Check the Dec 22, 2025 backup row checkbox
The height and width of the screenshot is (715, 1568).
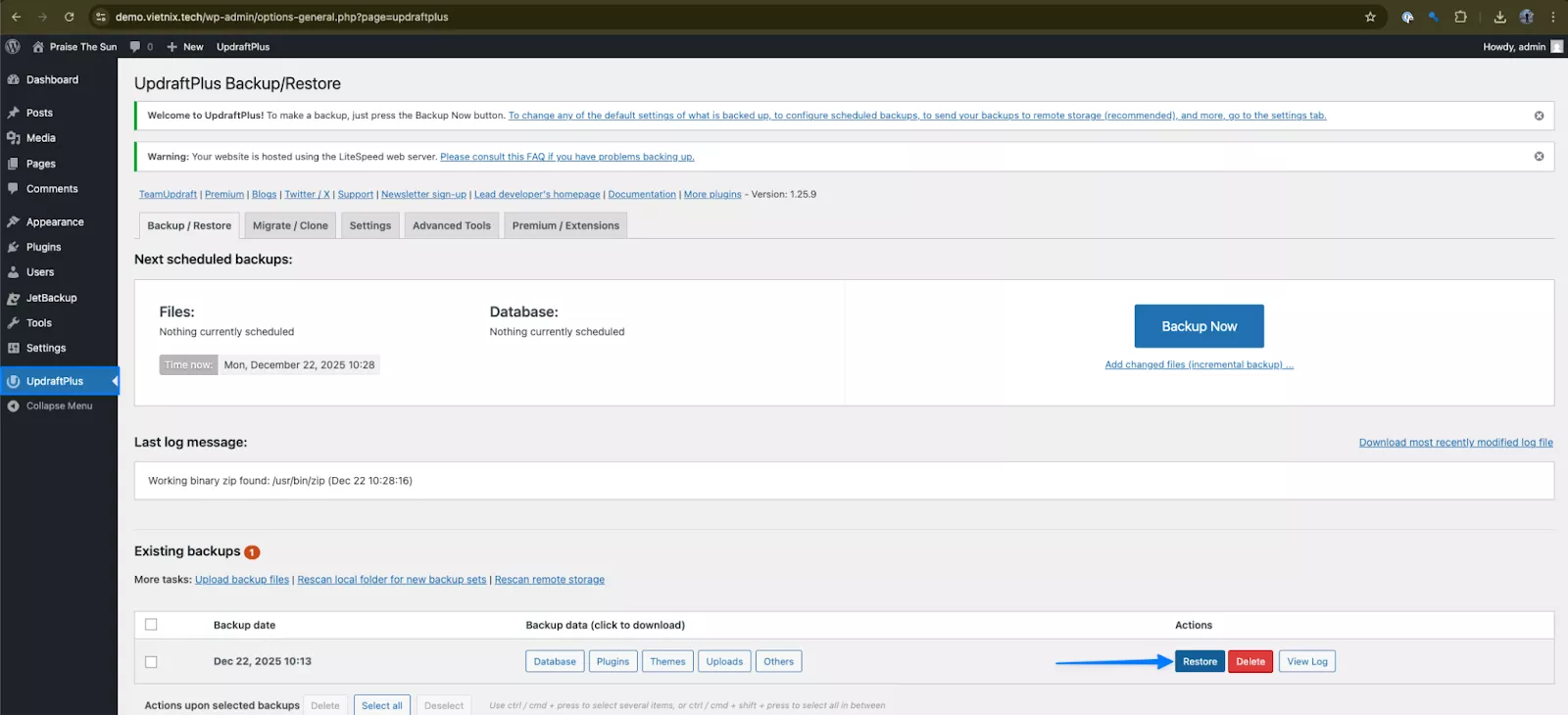click(x=151, y=662)
